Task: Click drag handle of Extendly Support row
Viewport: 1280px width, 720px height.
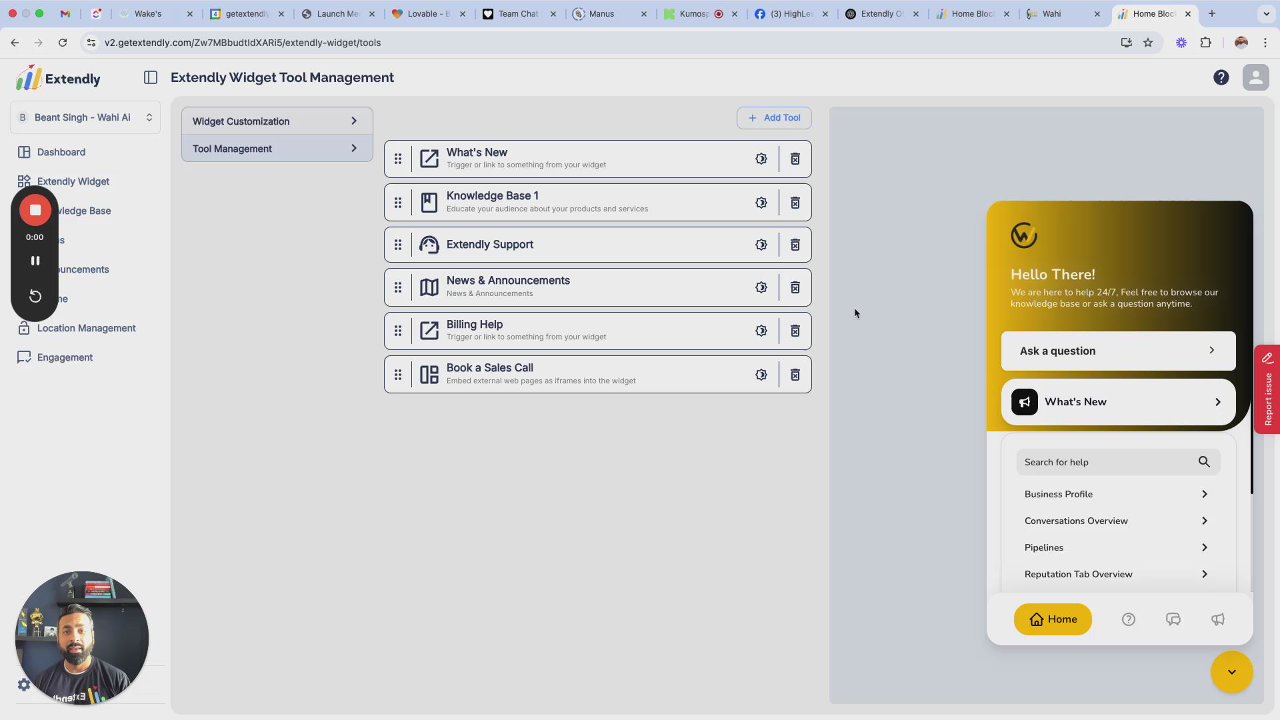Action: pyautogui.click(x=398, y=245)
